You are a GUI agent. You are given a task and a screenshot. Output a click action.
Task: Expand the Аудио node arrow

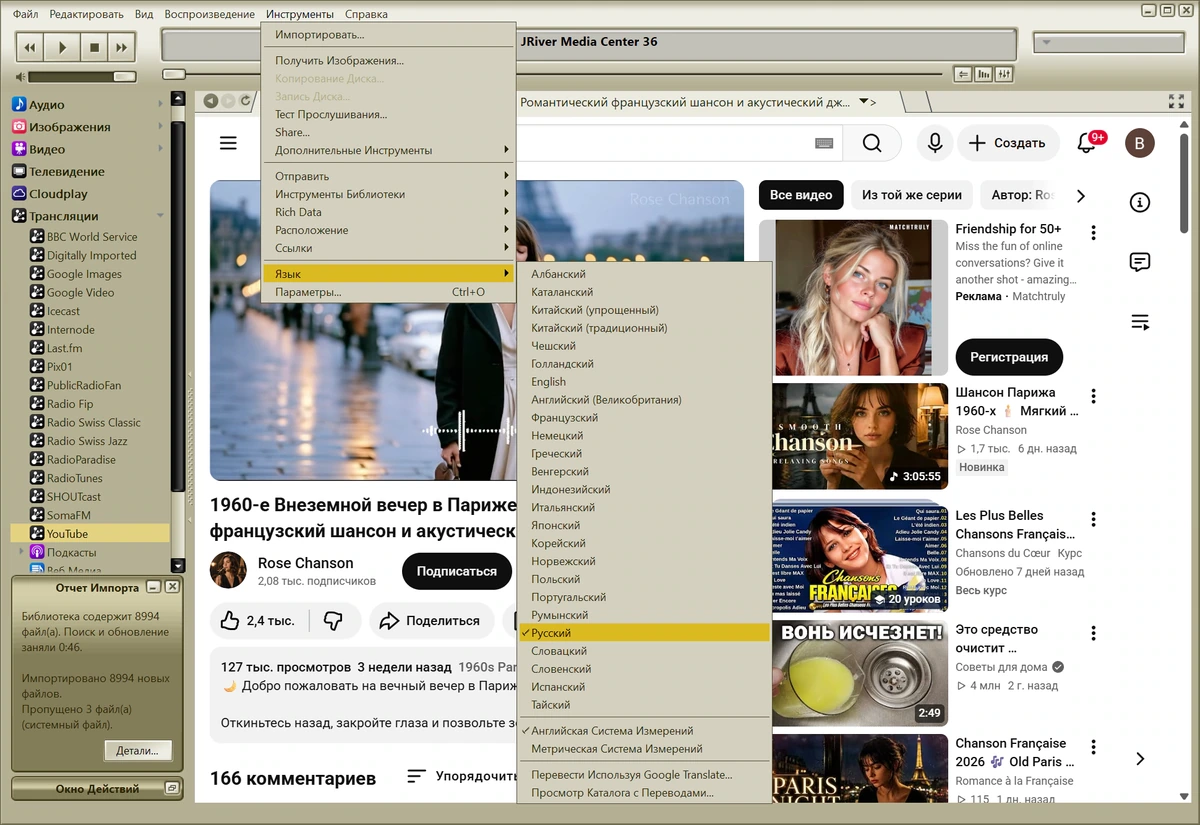click(x=160, y=105)
